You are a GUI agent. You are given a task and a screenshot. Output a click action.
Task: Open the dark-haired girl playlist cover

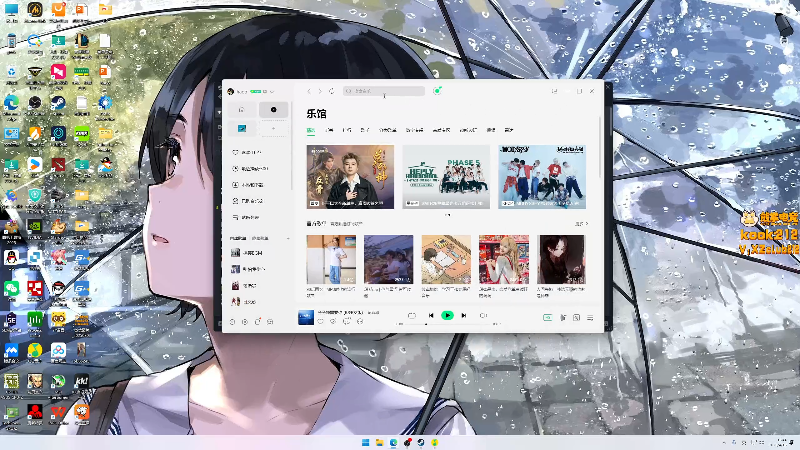pos(561,259)
